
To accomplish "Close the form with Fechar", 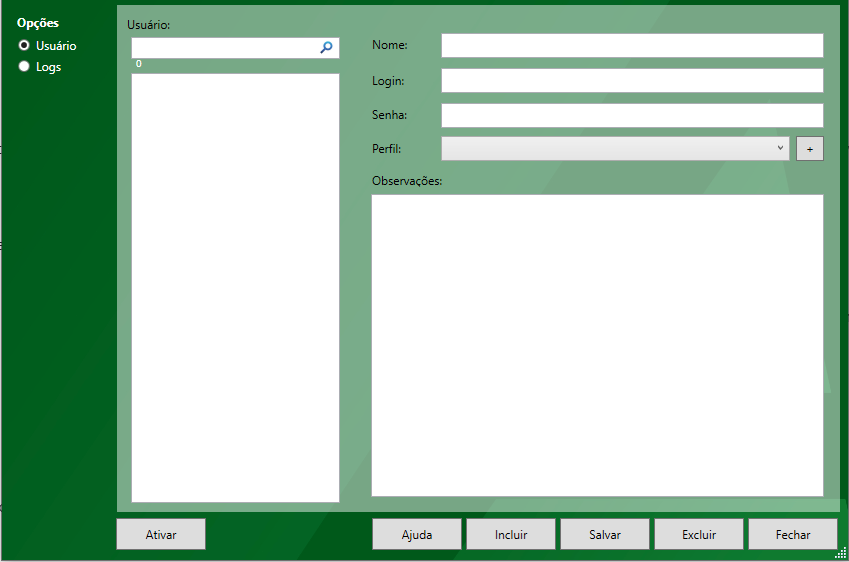I will [x=793, y=534].
